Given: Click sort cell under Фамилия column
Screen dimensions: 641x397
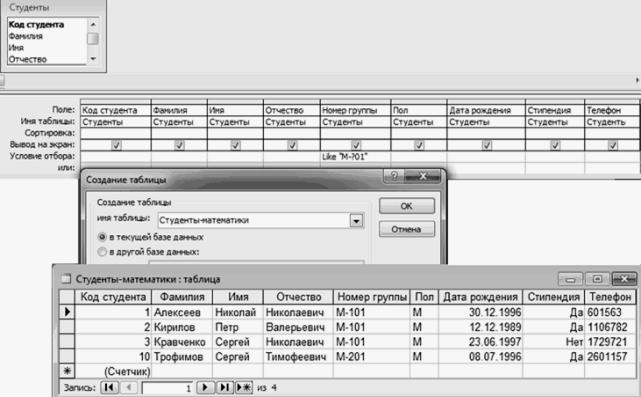Looking at the screenshot, I should (179, 133).
